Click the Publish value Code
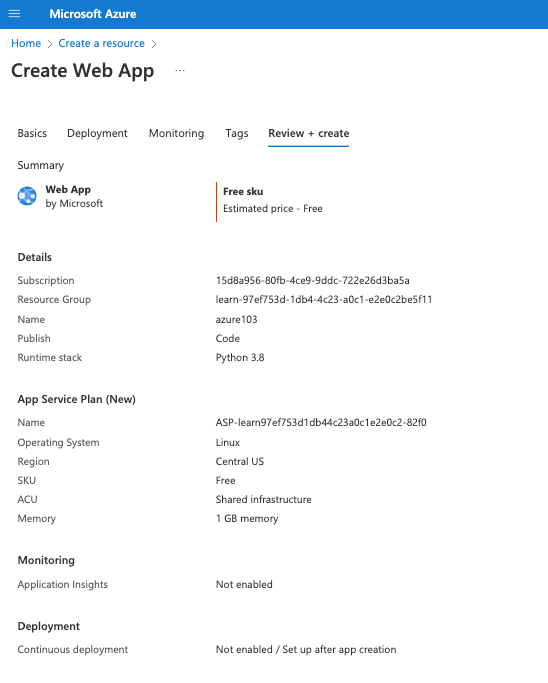Viewport: 548px width, 683px height. (x=228, y=338)
